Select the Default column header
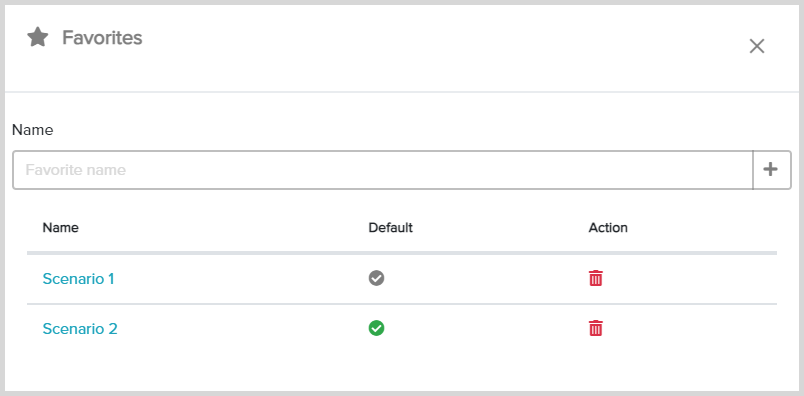The image size is (804, 396). [x=391, y=228]
